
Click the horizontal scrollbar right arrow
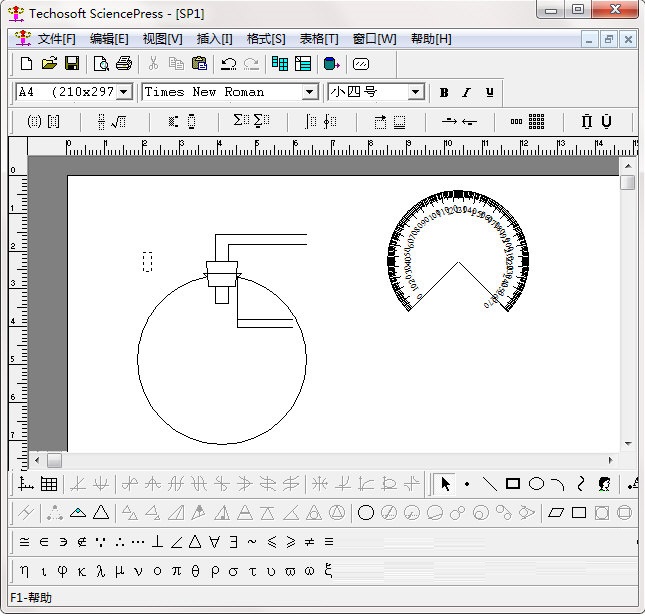pyautogui.click(x=611, y=460)
